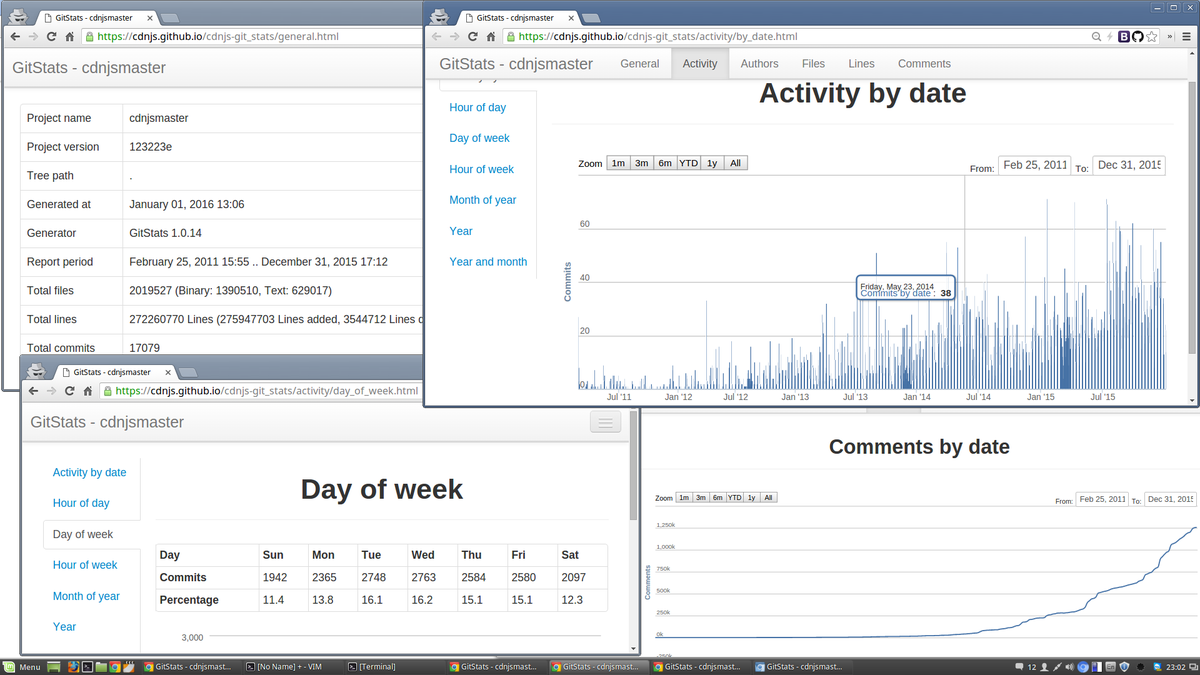Open Authors tab in GitStats navbar
Screen dimensions: 1200x675
[760, 63]
